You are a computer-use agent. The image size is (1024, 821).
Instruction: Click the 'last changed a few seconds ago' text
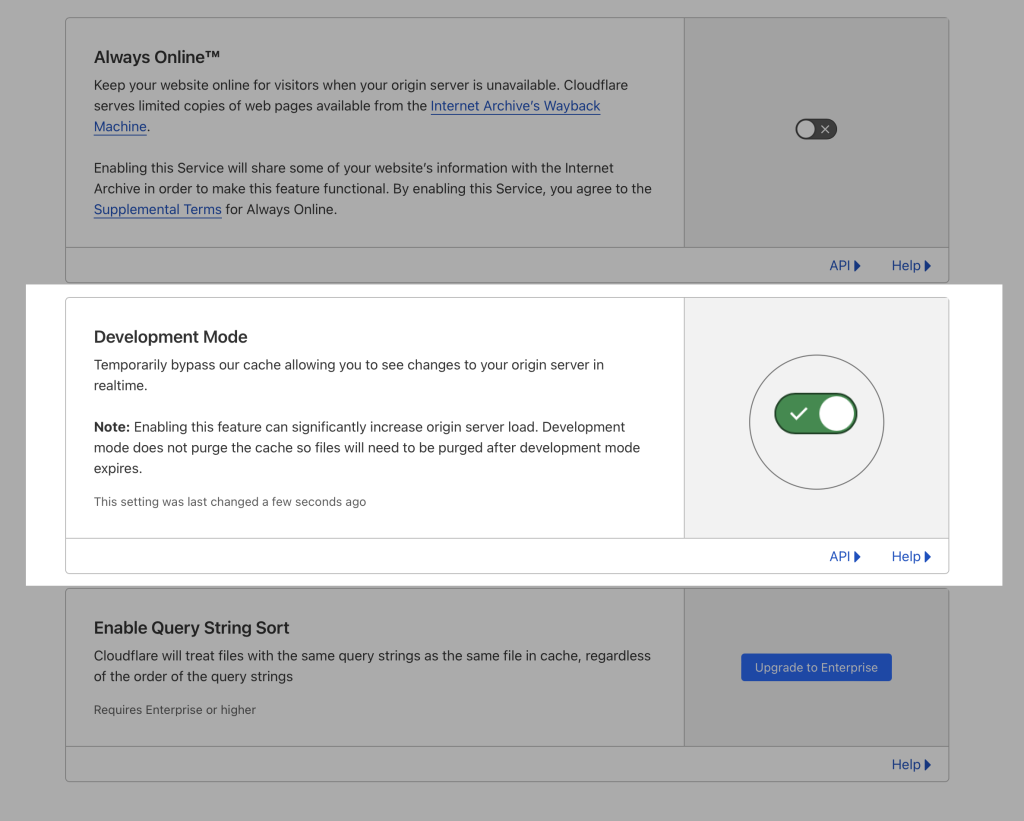(x=229, y=502)
